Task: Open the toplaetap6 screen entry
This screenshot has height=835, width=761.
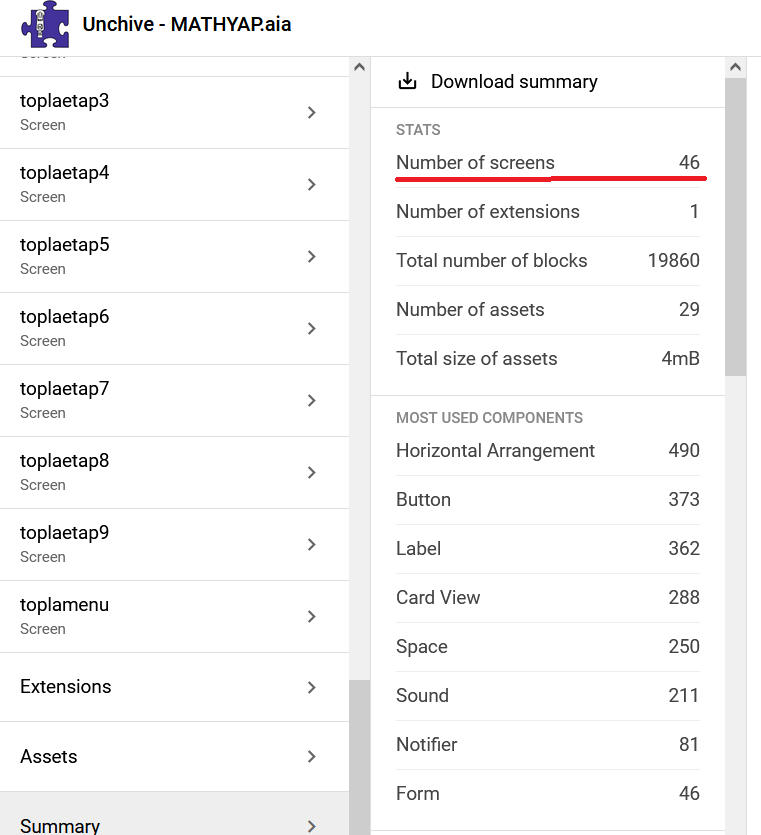Action: tap(150, 328)
